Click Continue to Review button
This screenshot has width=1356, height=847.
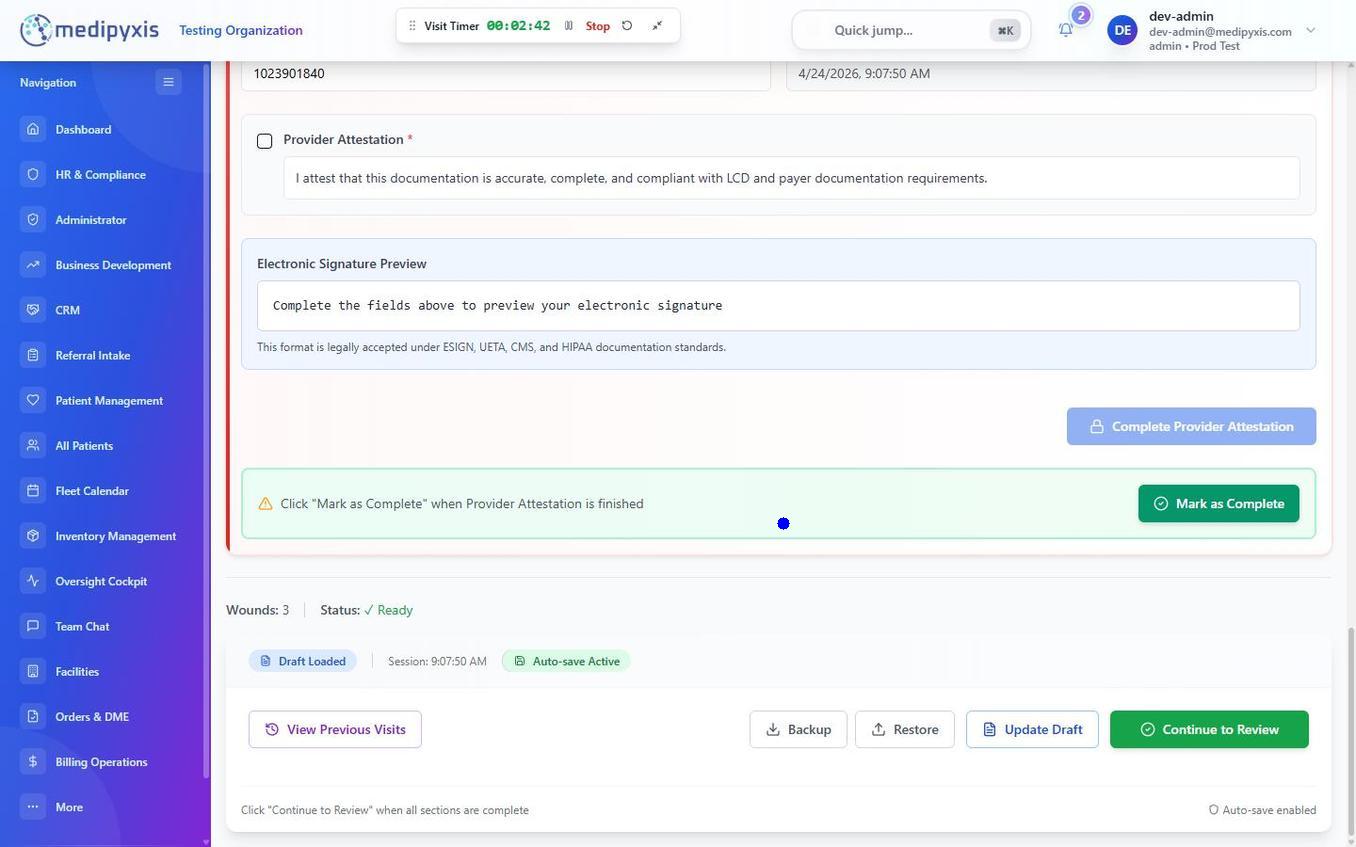[x=1209, y=729]
